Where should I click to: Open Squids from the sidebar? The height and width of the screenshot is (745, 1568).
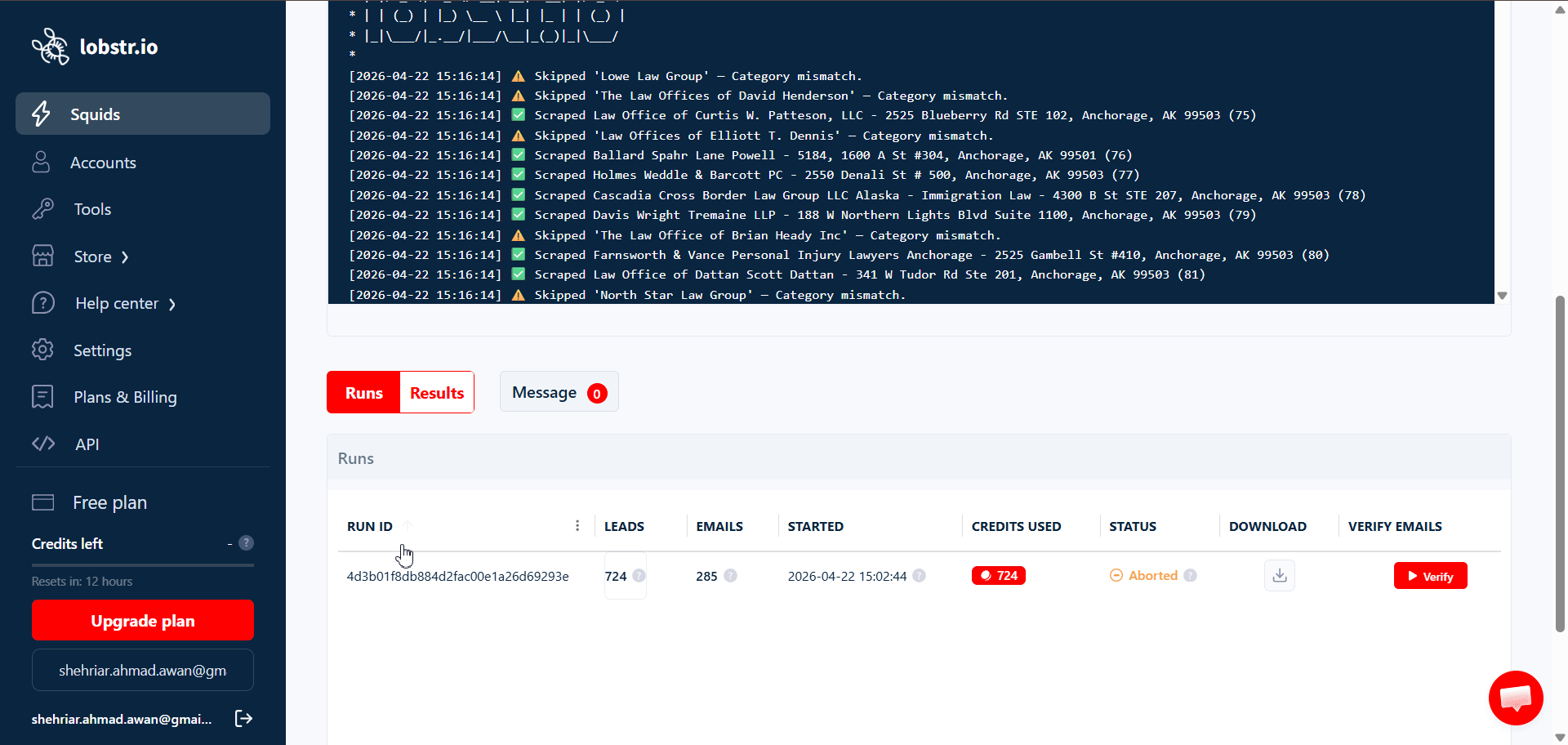pyautogui.click(x=143, y=114)
